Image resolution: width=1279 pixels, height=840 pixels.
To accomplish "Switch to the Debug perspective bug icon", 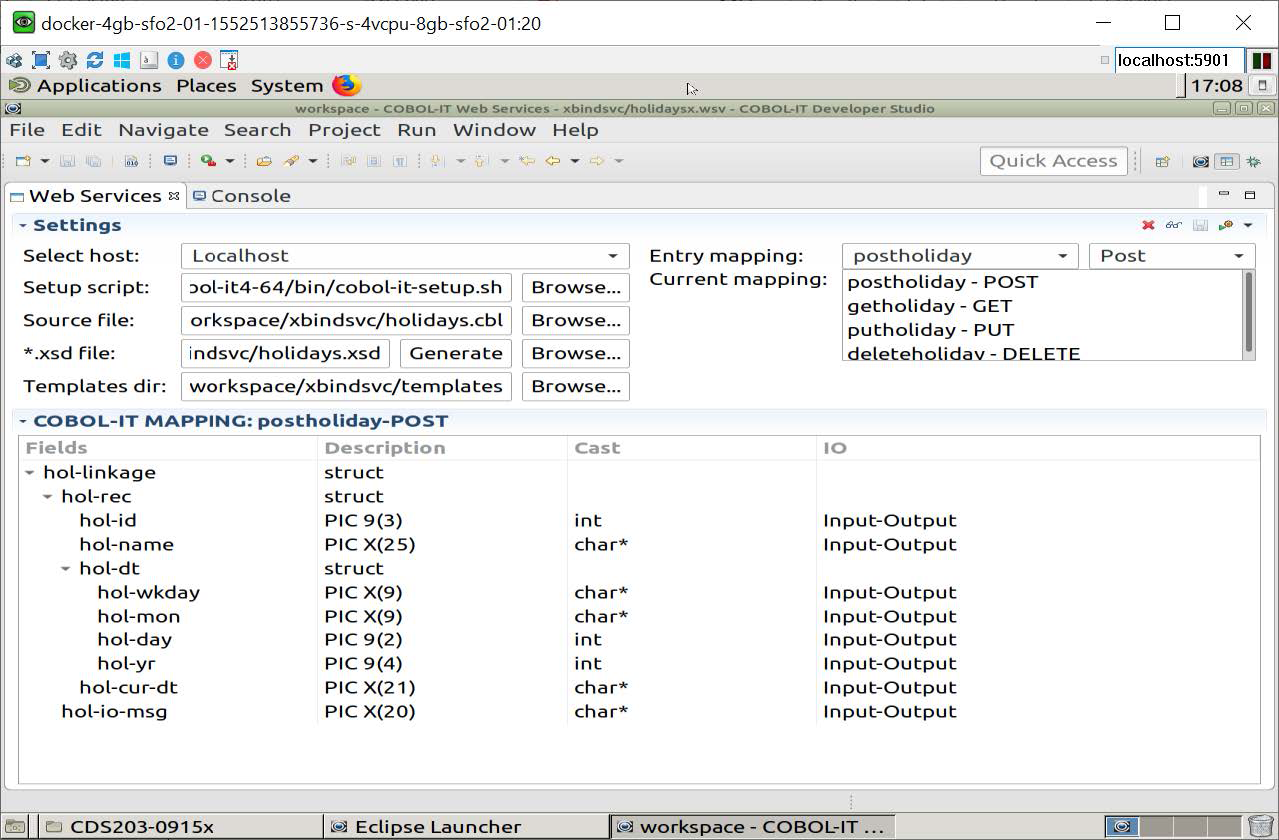I will [1253, 161].
